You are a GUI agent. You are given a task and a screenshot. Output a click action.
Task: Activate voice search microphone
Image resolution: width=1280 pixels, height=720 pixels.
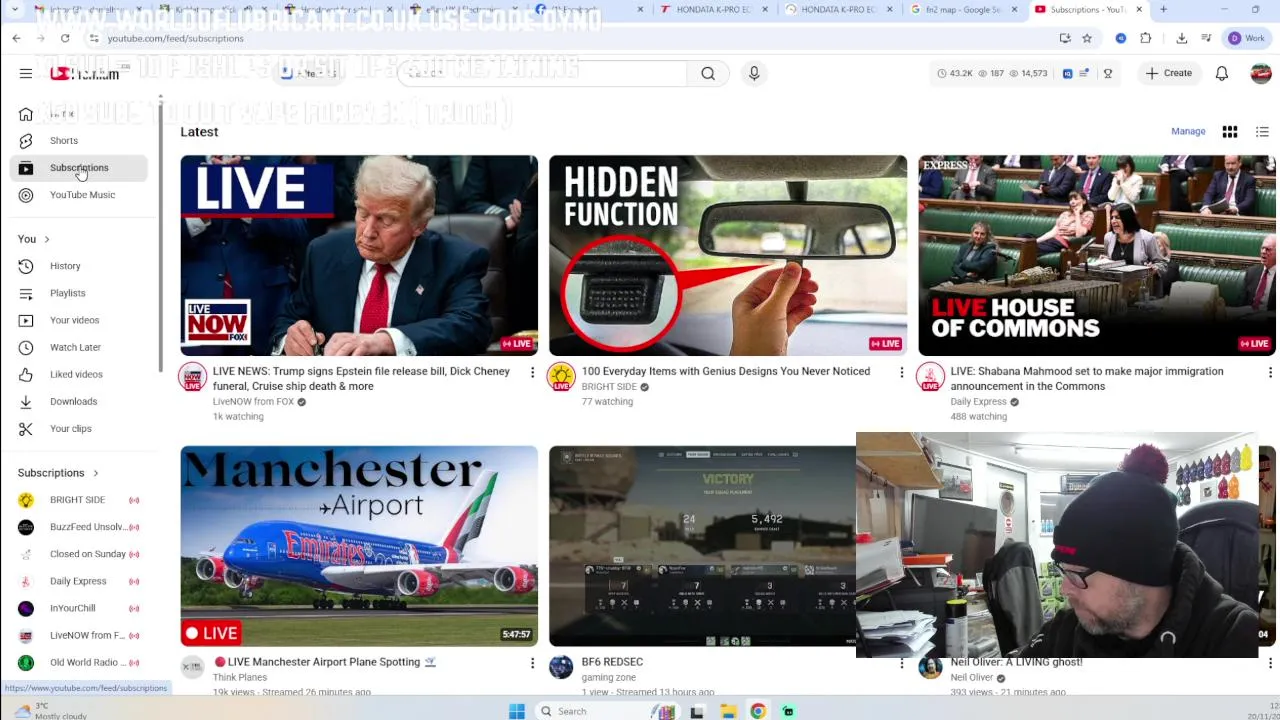754,73
